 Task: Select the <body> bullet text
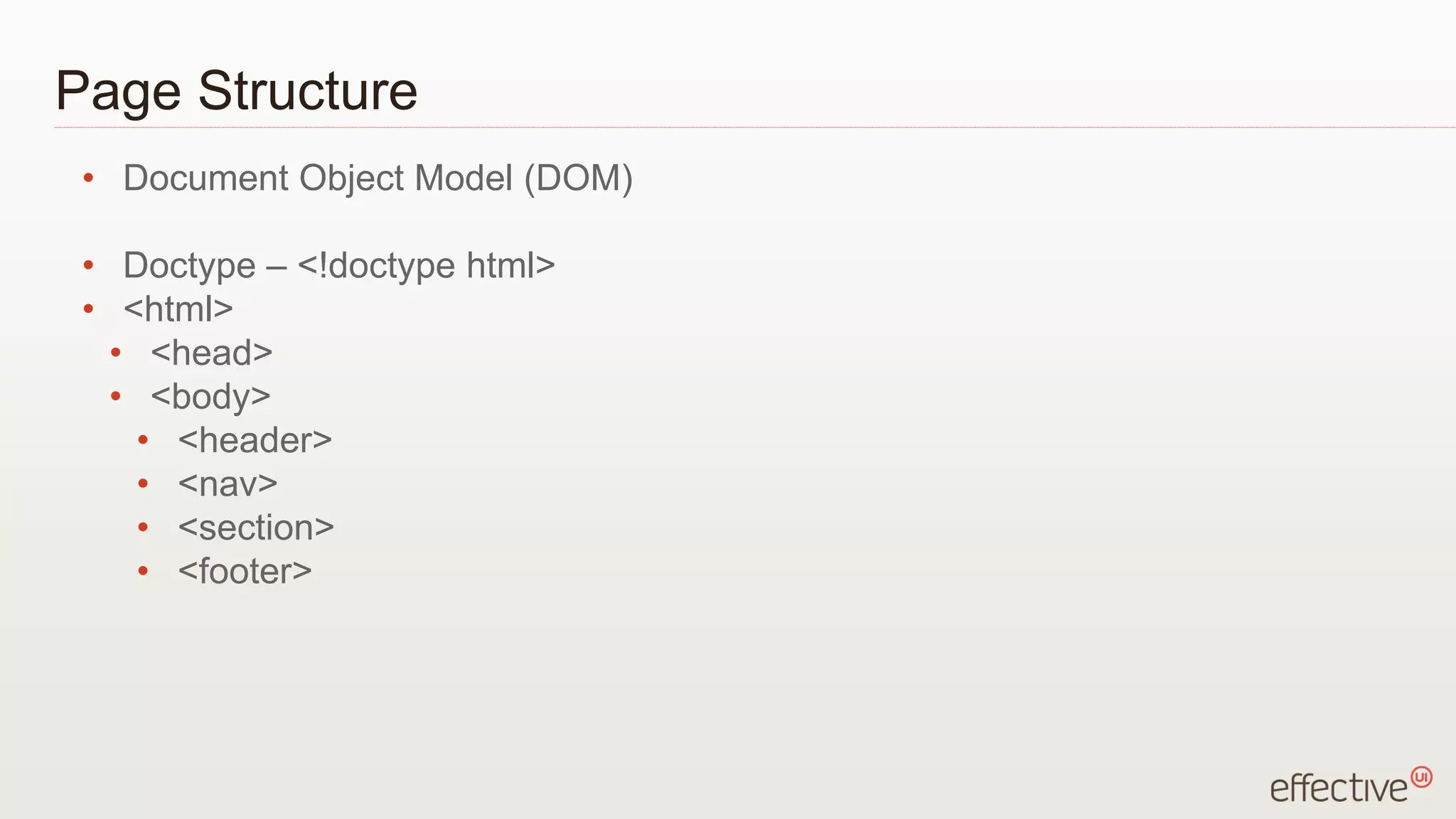point(210,397)
